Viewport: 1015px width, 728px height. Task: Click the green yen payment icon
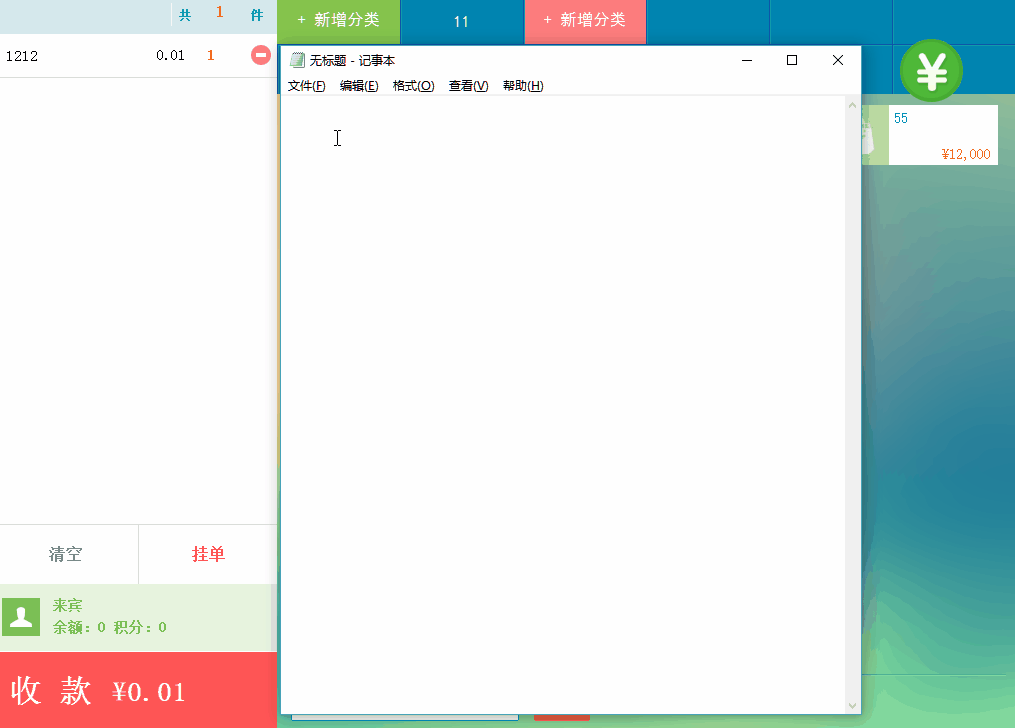point(931,71)
